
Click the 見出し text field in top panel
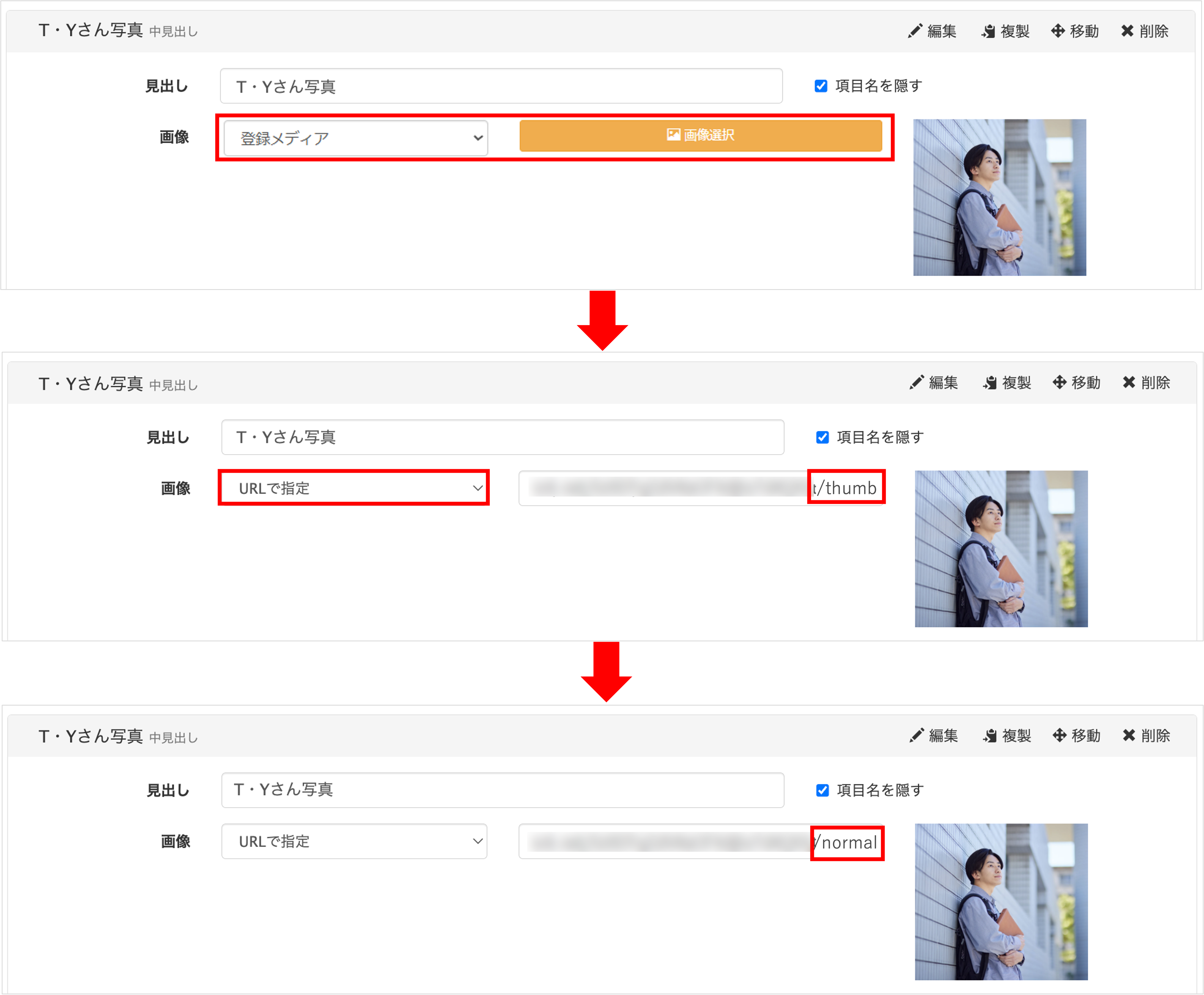click(x=501, y=86)
